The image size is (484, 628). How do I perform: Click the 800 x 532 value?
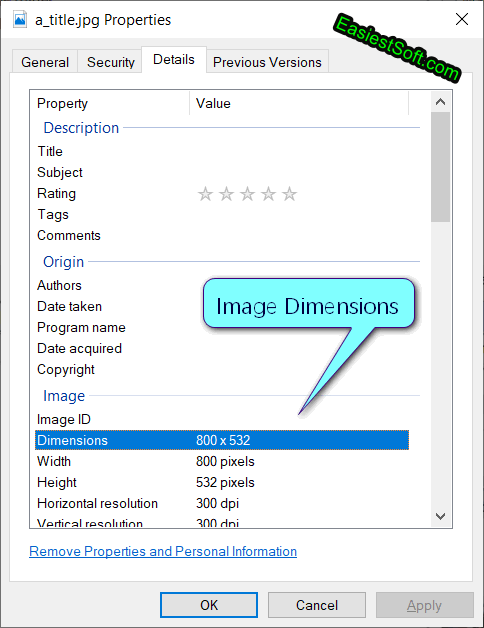(223, 440)
